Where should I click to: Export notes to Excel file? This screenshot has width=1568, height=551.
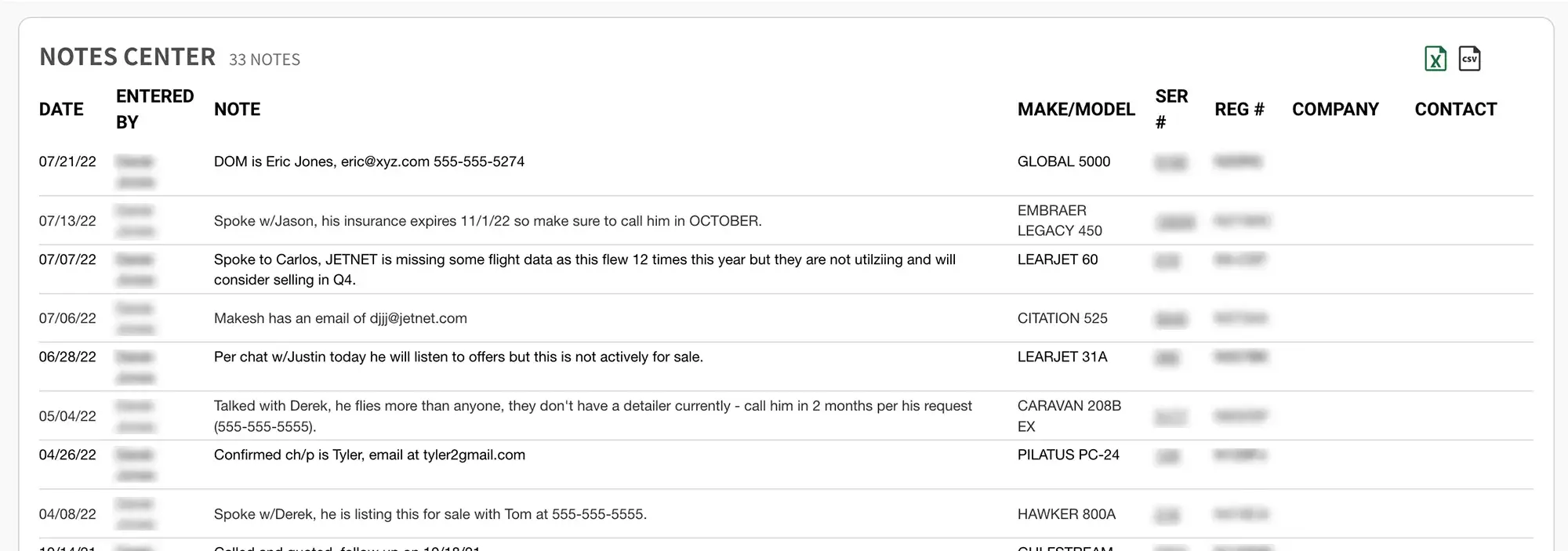point(1435,59)
